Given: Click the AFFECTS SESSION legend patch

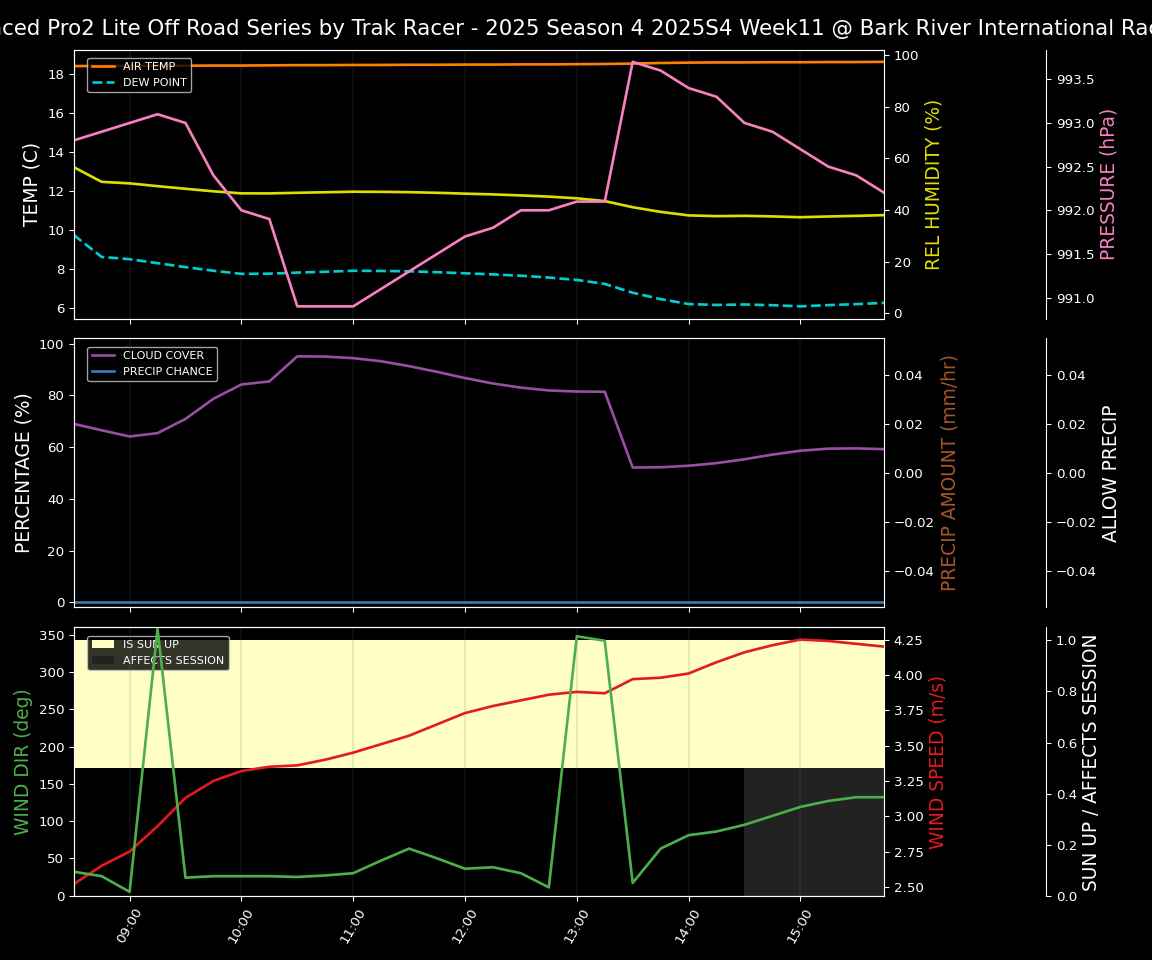Looking at the screenshot, I should tap(104, 661).
